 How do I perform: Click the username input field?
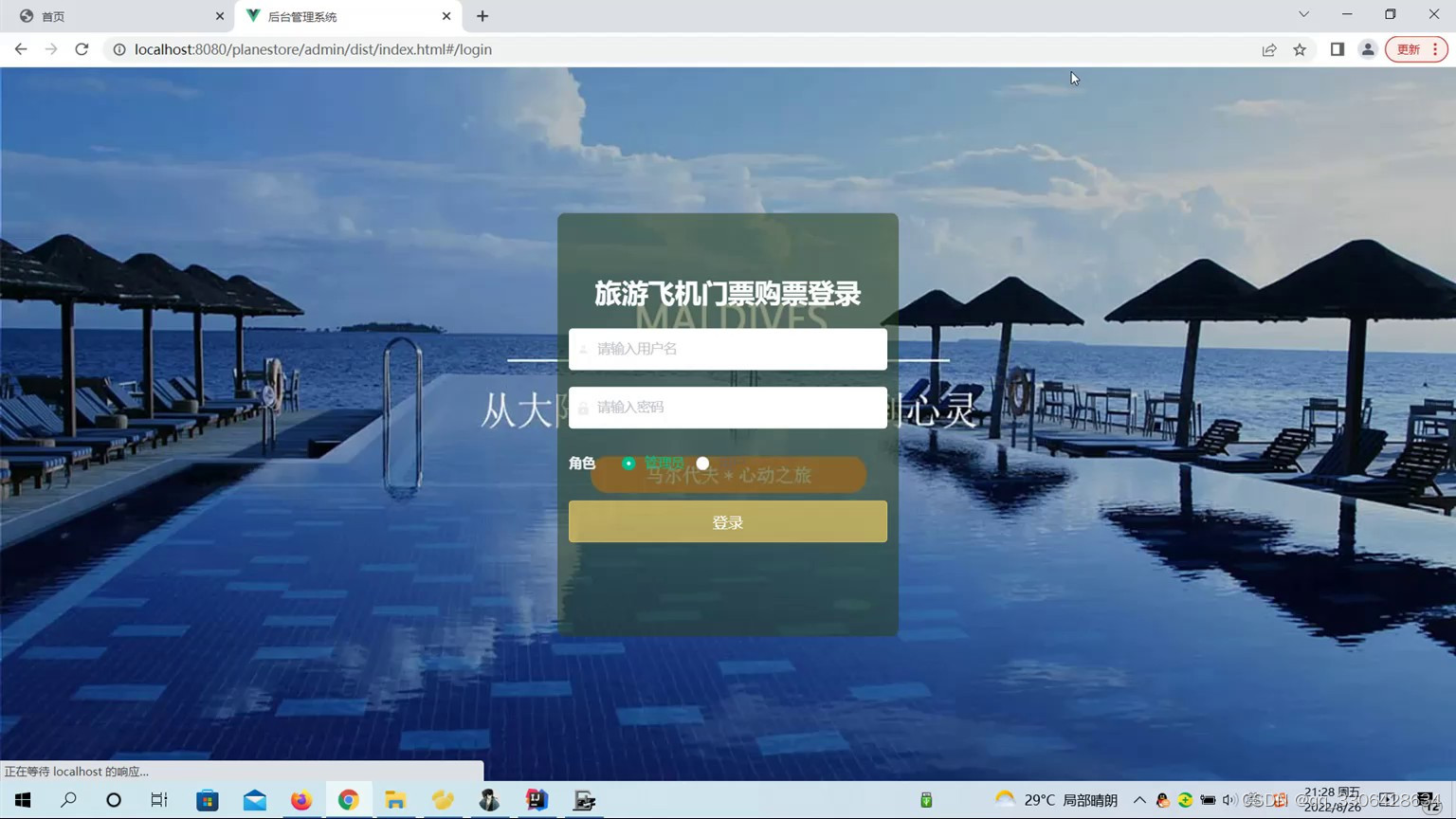(728, 349)
